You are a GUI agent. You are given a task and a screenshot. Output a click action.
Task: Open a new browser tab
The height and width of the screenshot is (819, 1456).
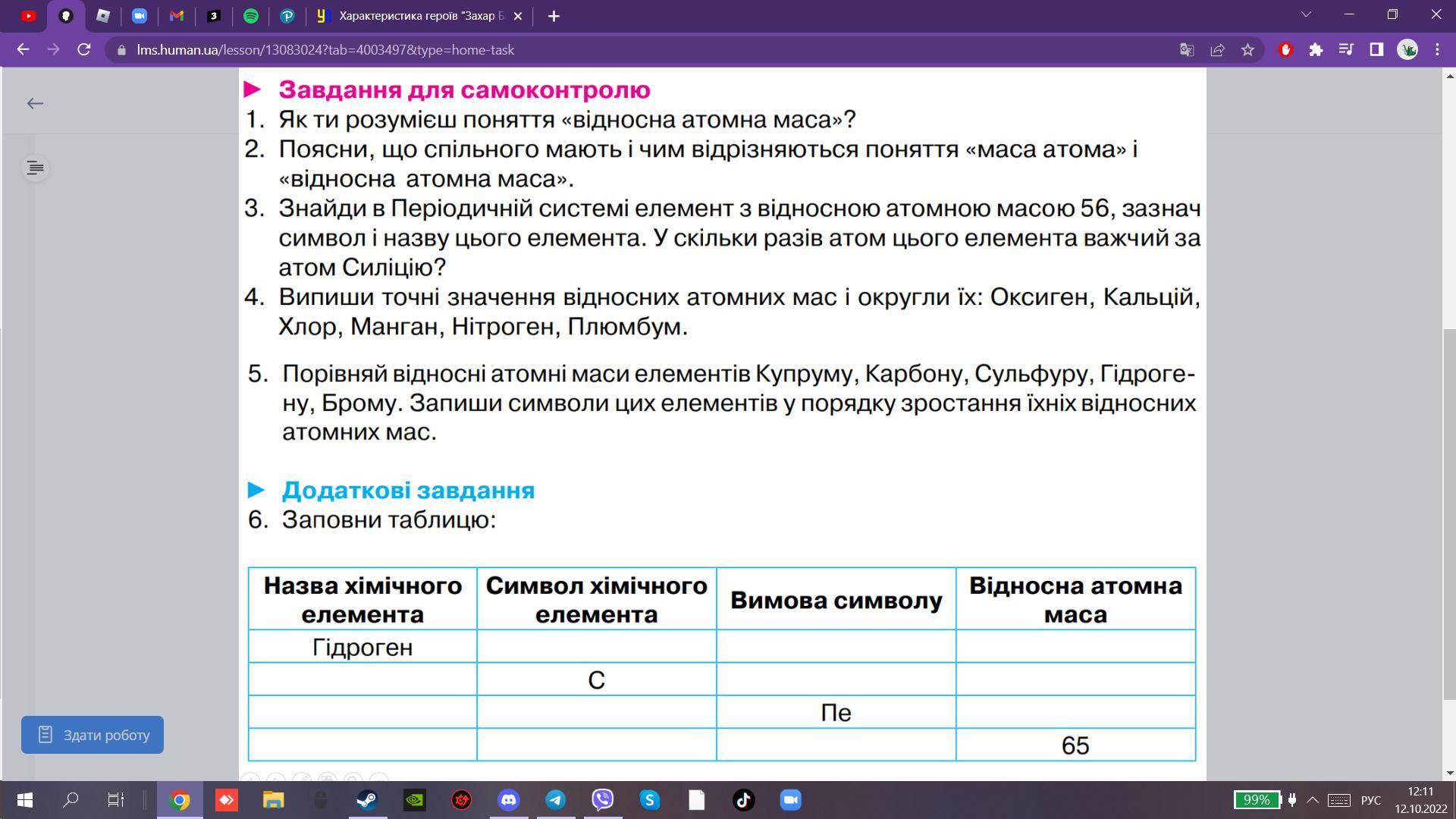554,16
